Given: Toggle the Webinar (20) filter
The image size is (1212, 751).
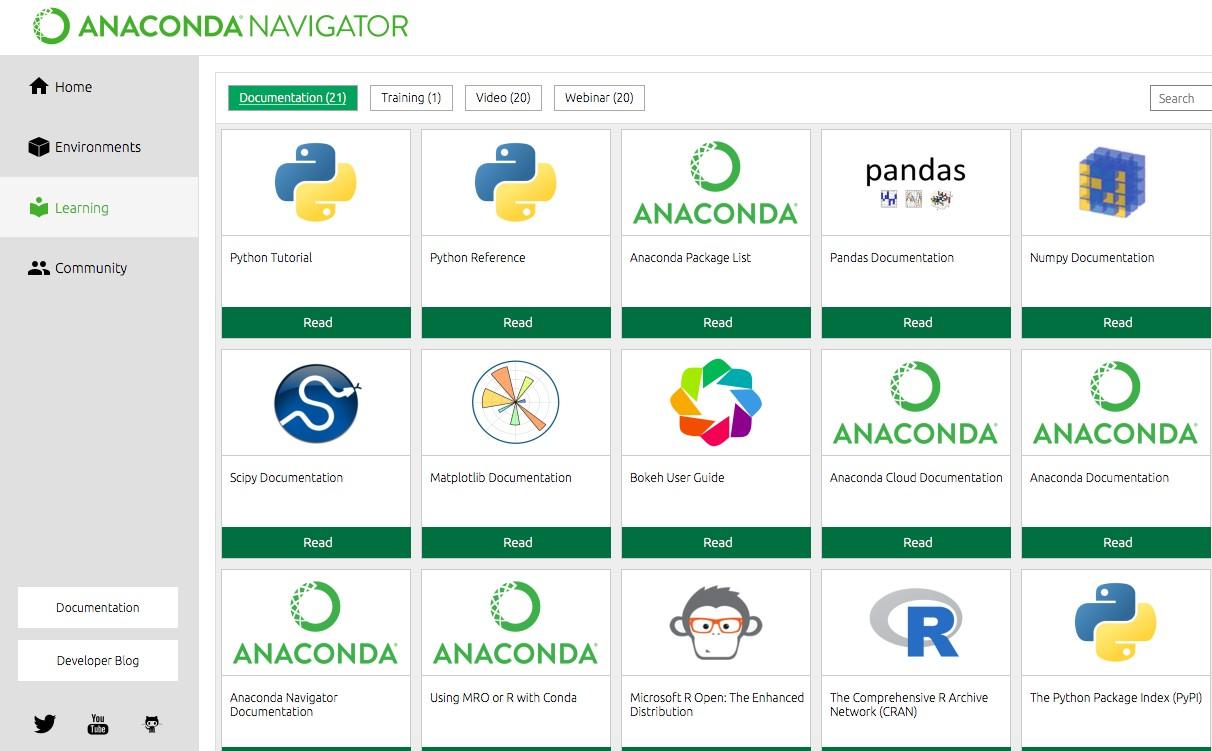Looking at the screenshot, I should (599, 98).
